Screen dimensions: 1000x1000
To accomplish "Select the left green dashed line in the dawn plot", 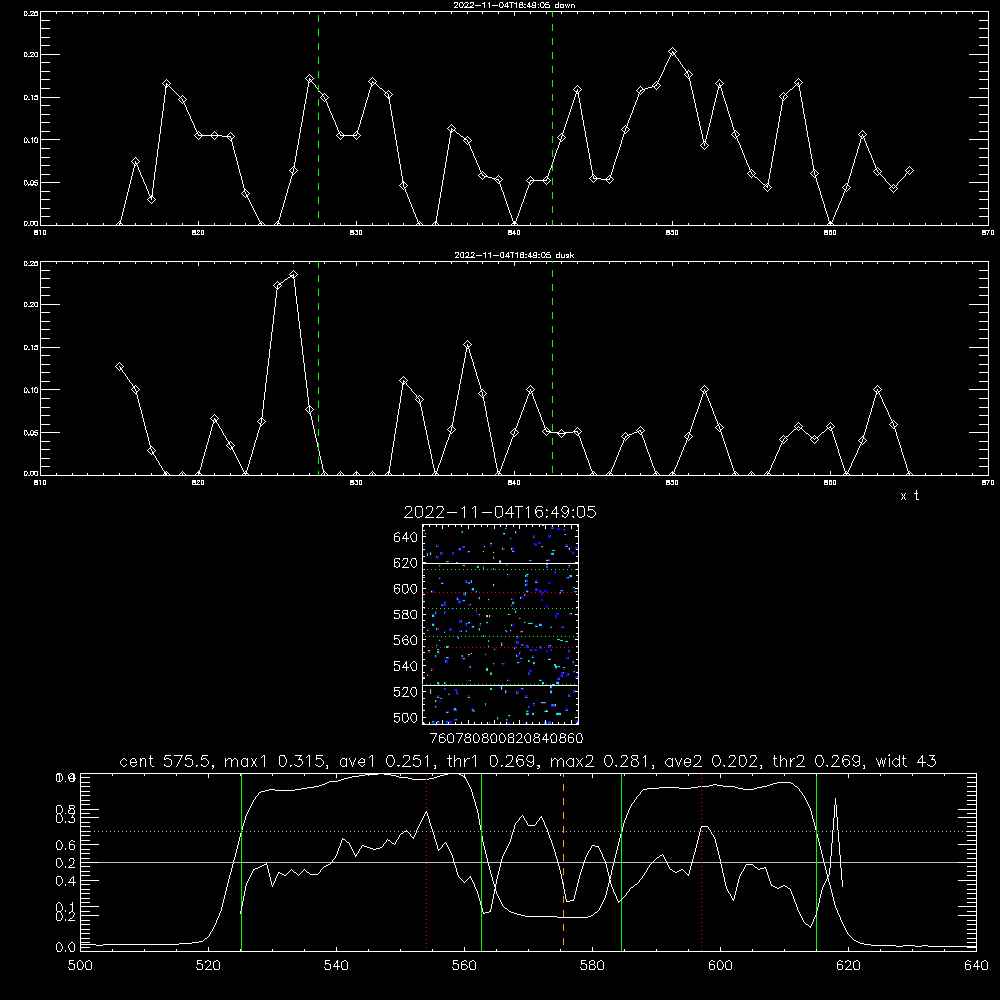I will (x=318, y=118).
